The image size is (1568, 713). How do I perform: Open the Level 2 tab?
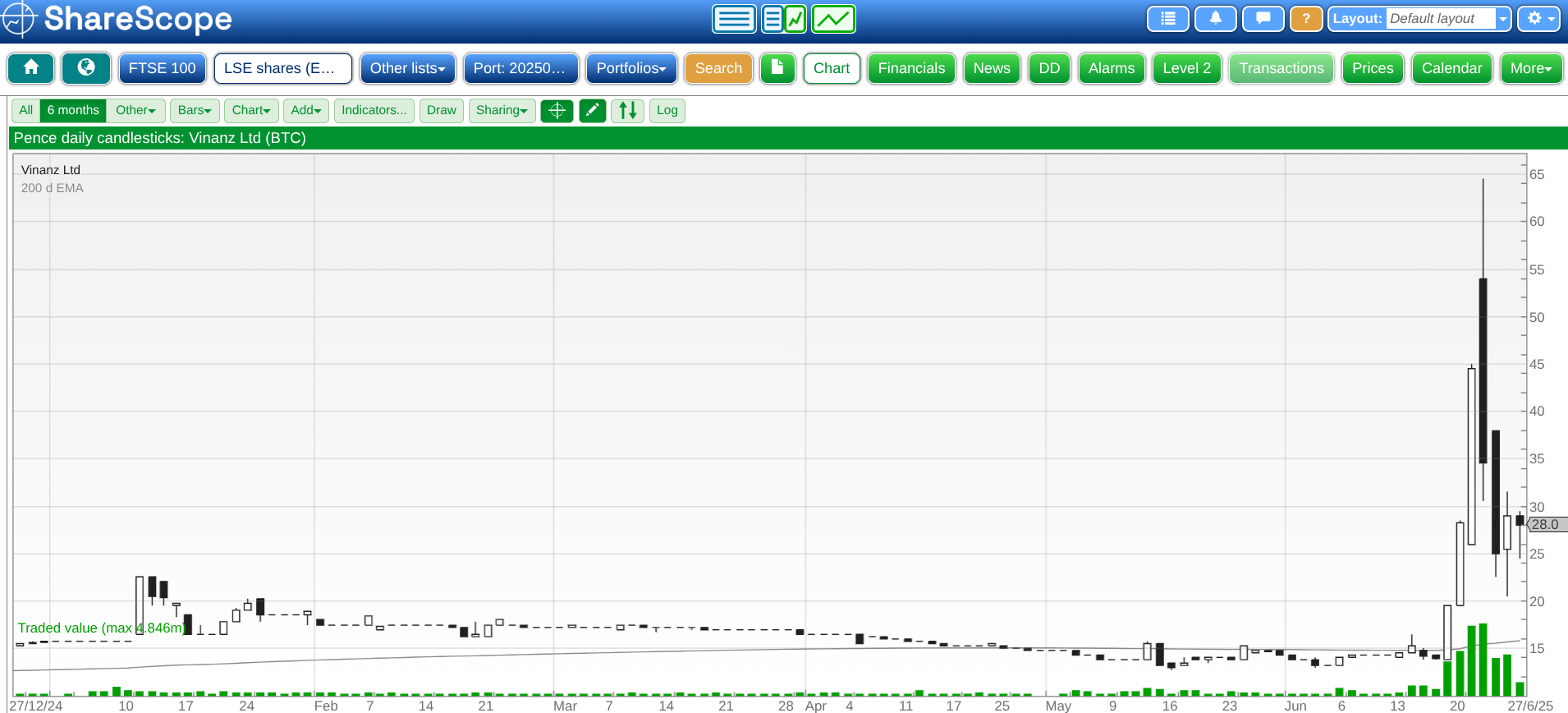click(x=1187, y=68)
